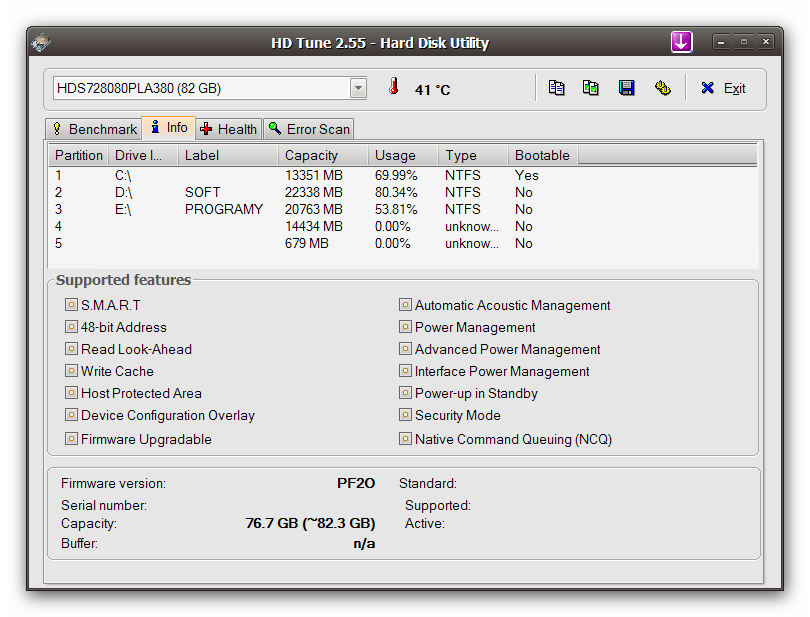Viewport: 810px width, 617px height.
Task: Select the E:\ drive letter cell
Action: coord(123,210)
